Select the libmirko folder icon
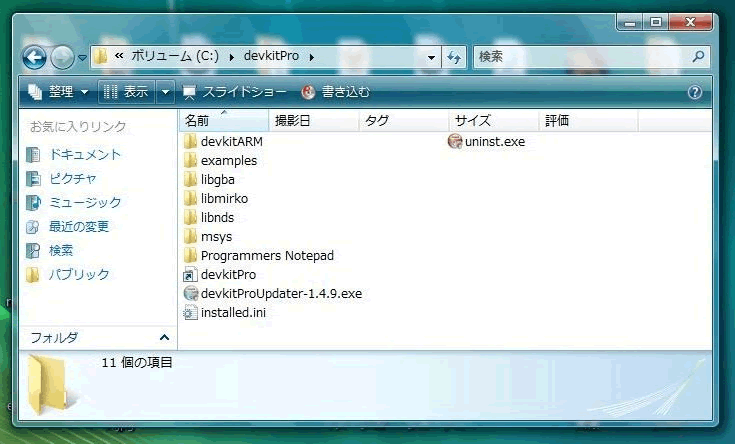735x444 pixels. click(190, 198)
